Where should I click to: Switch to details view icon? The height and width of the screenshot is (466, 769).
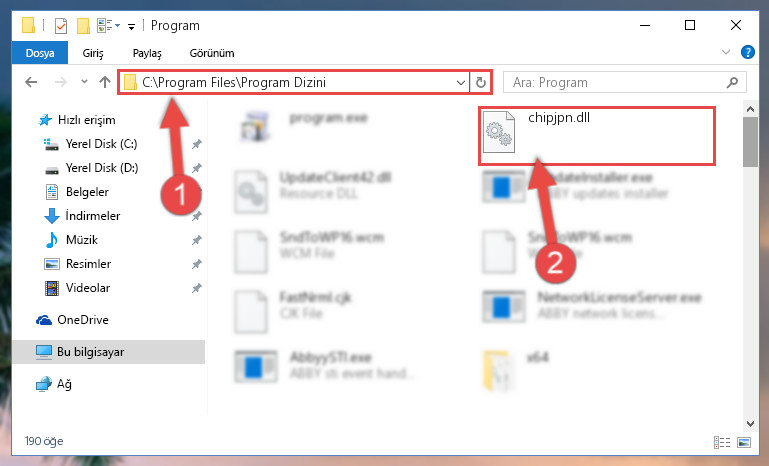722,442
